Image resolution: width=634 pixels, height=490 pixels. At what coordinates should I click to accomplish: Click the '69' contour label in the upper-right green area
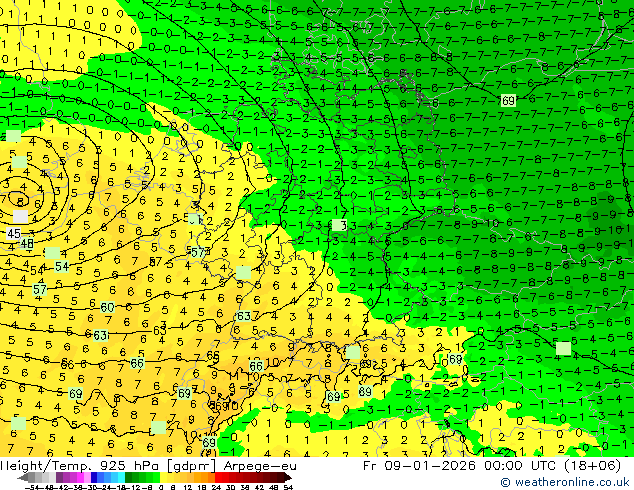click(x=508, y=100)
